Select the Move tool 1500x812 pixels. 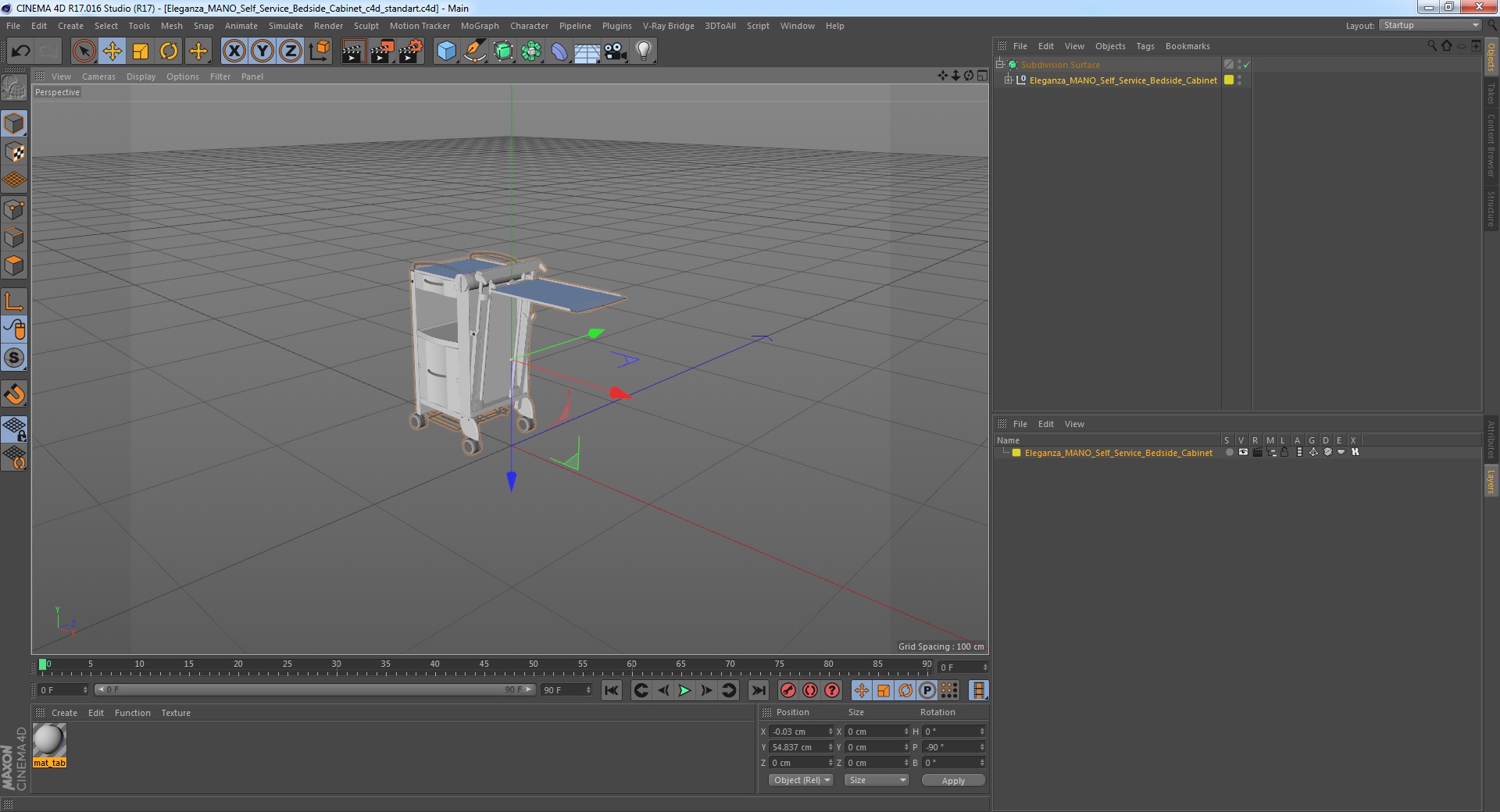click(112, 52)
